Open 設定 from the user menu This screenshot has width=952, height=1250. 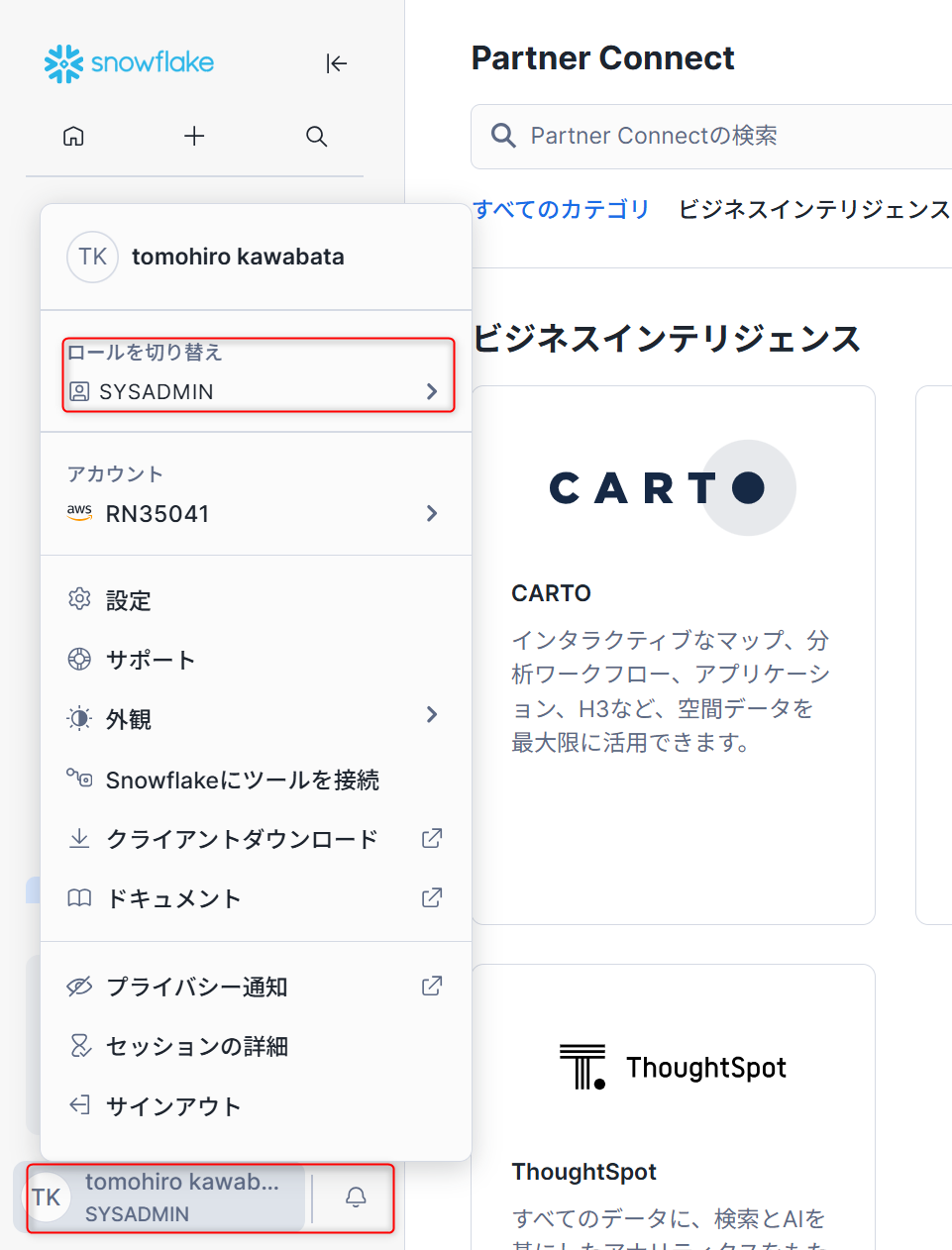tap(256, 600)
